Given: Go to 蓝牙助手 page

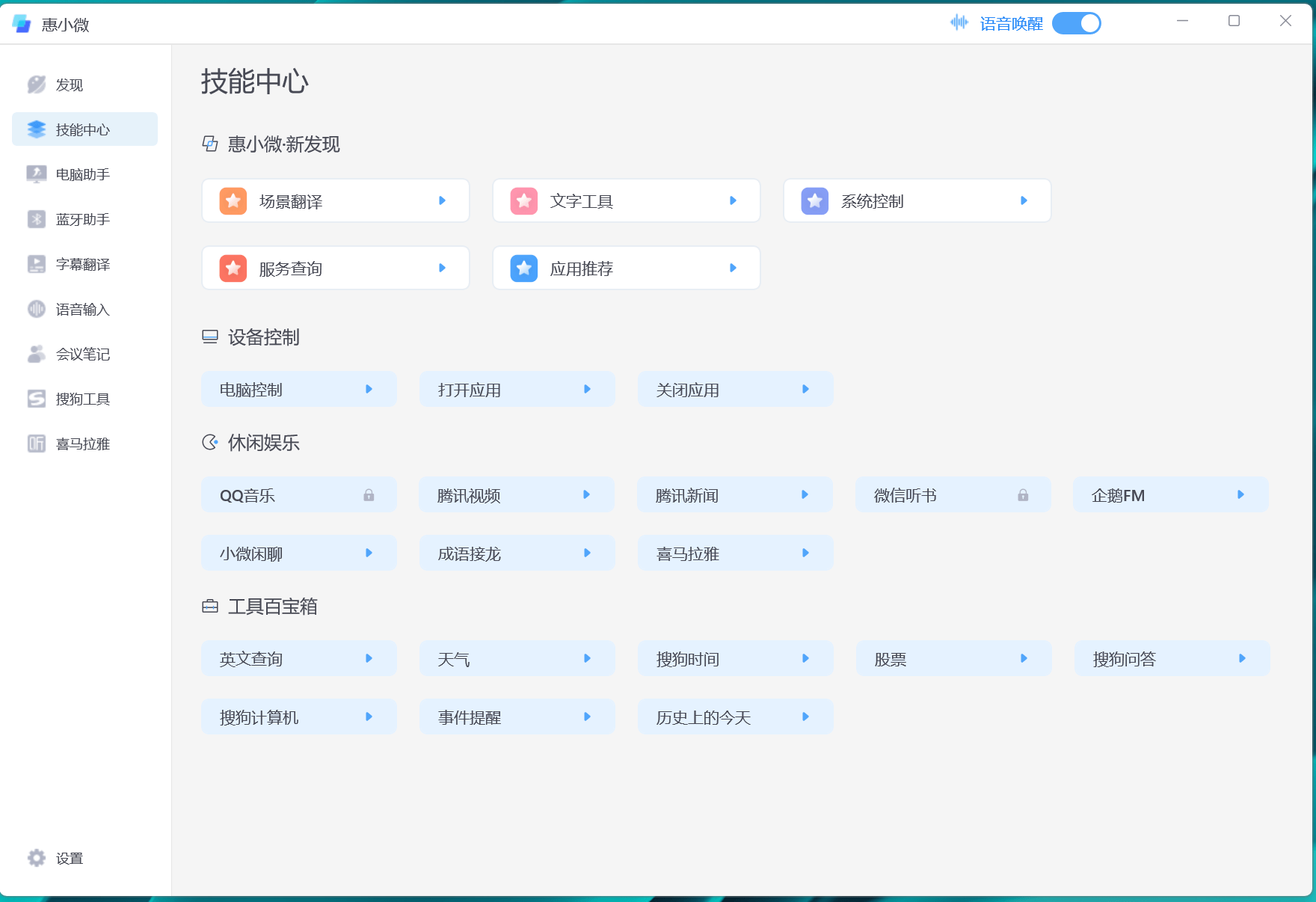Looking at the screenshot, I should (84, 219).
